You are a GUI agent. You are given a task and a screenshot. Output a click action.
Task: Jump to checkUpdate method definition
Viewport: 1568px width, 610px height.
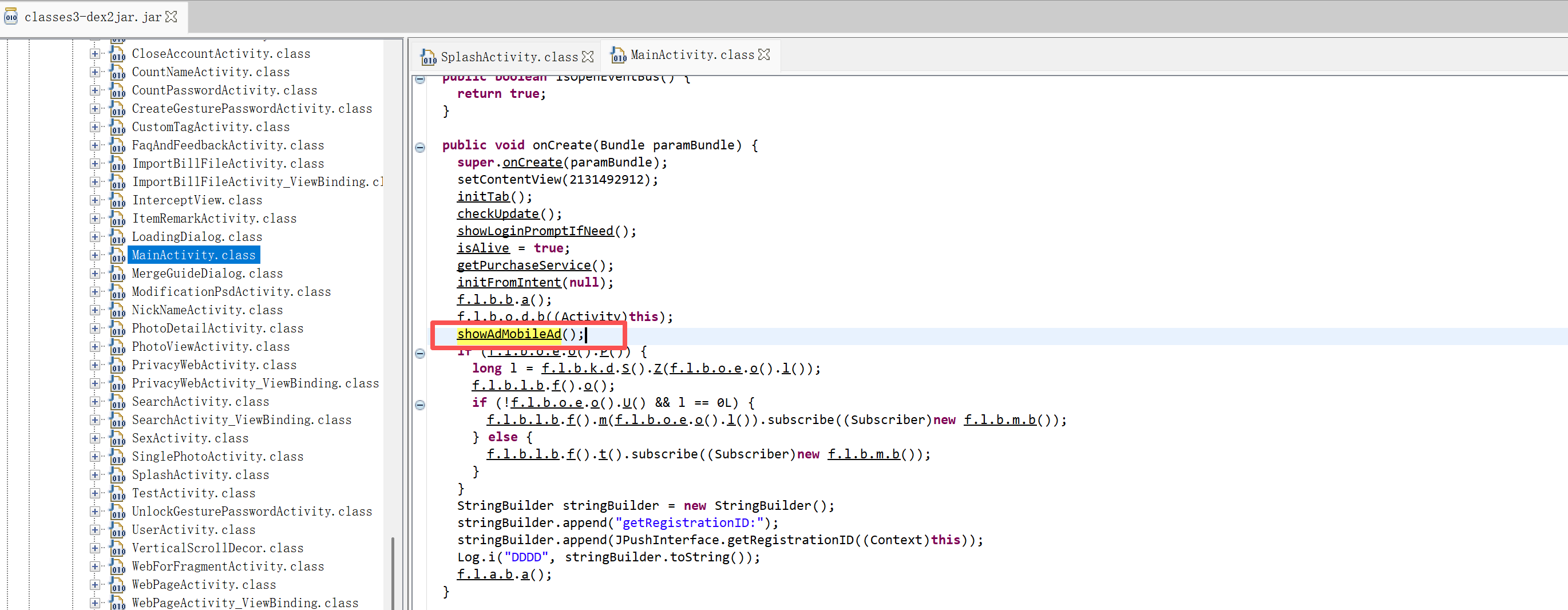point(498,213)
